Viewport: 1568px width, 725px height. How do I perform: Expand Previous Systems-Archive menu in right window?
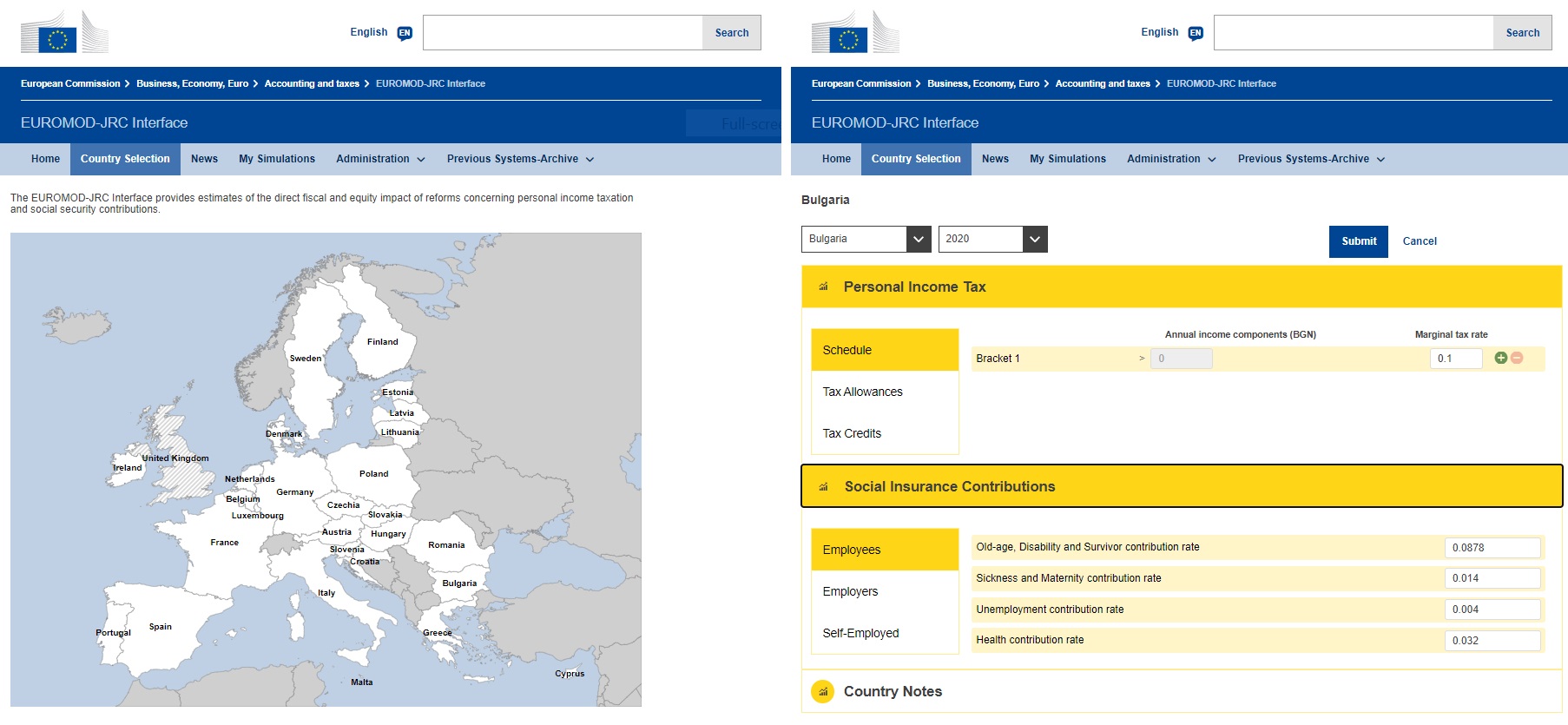[1311, 159]
